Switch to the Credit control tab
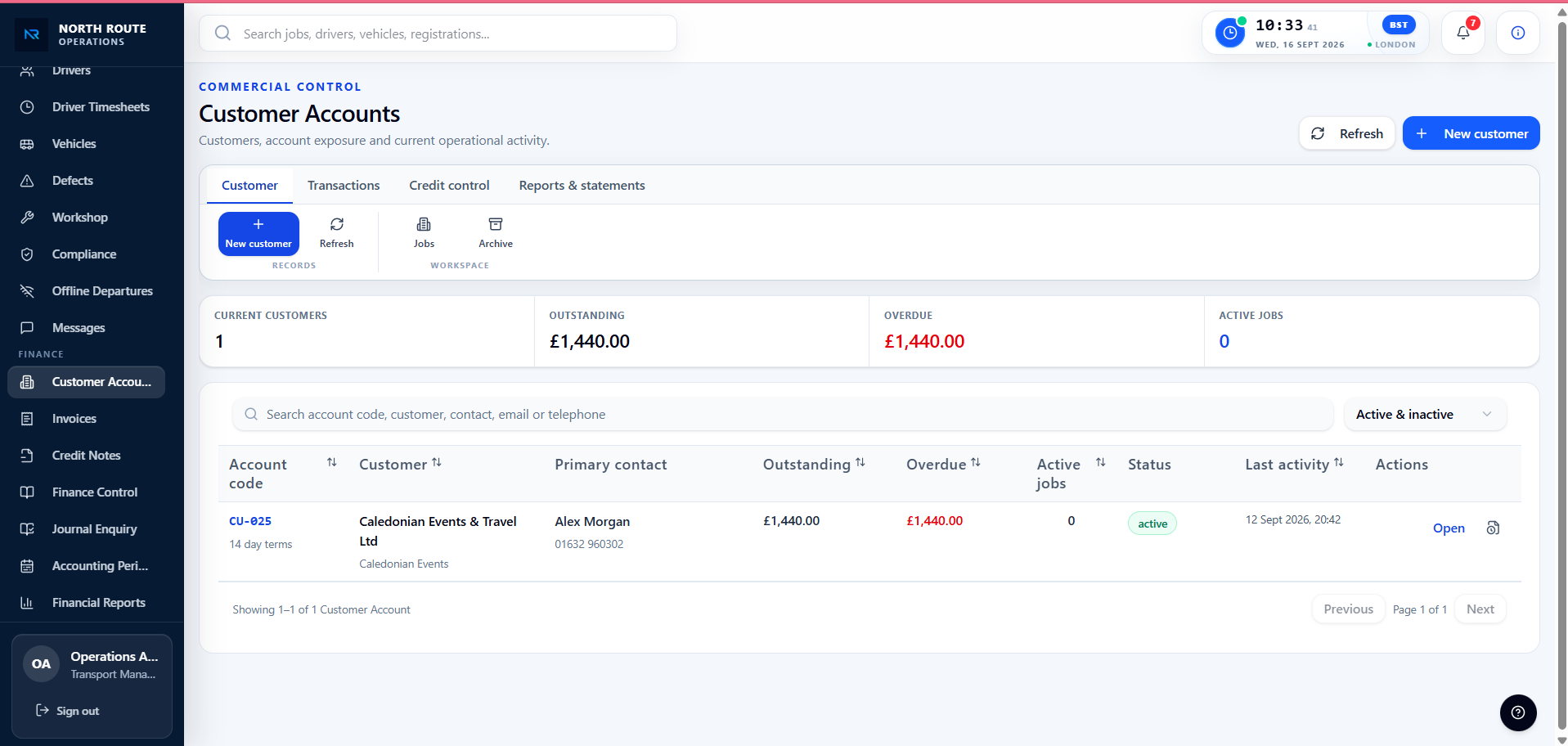 [x=449, y=186]
